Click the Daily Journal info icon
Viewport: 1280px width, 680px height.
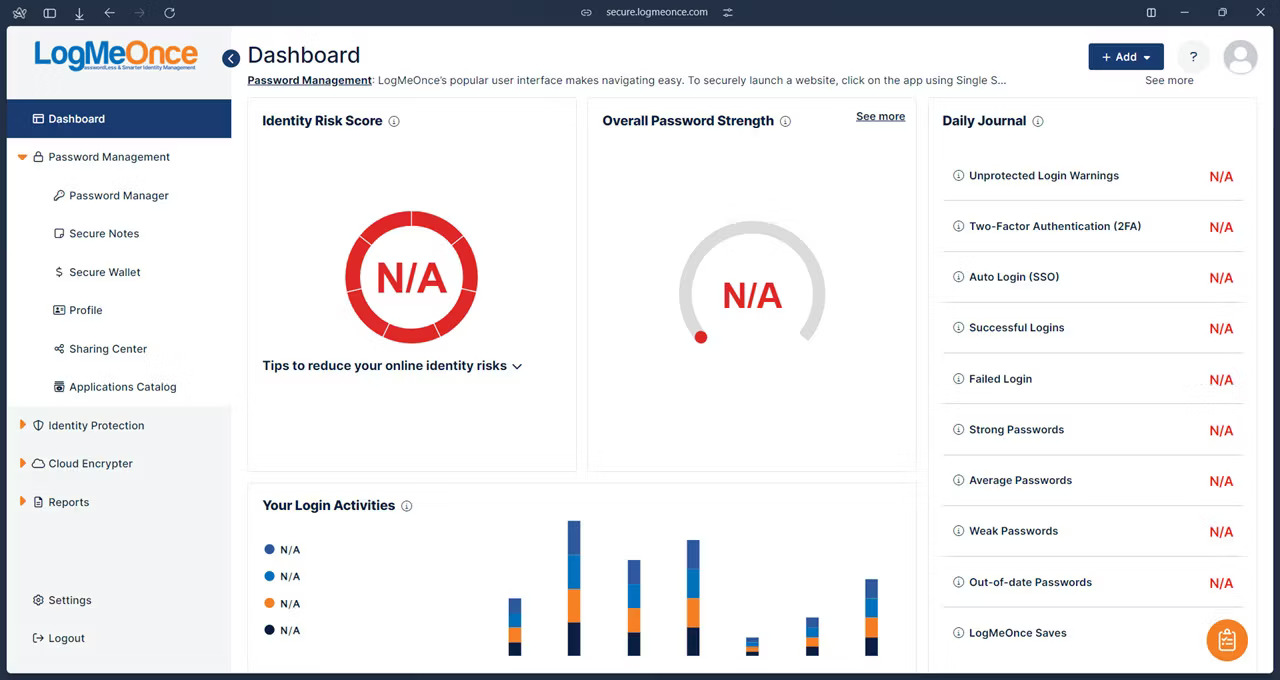1037,120
